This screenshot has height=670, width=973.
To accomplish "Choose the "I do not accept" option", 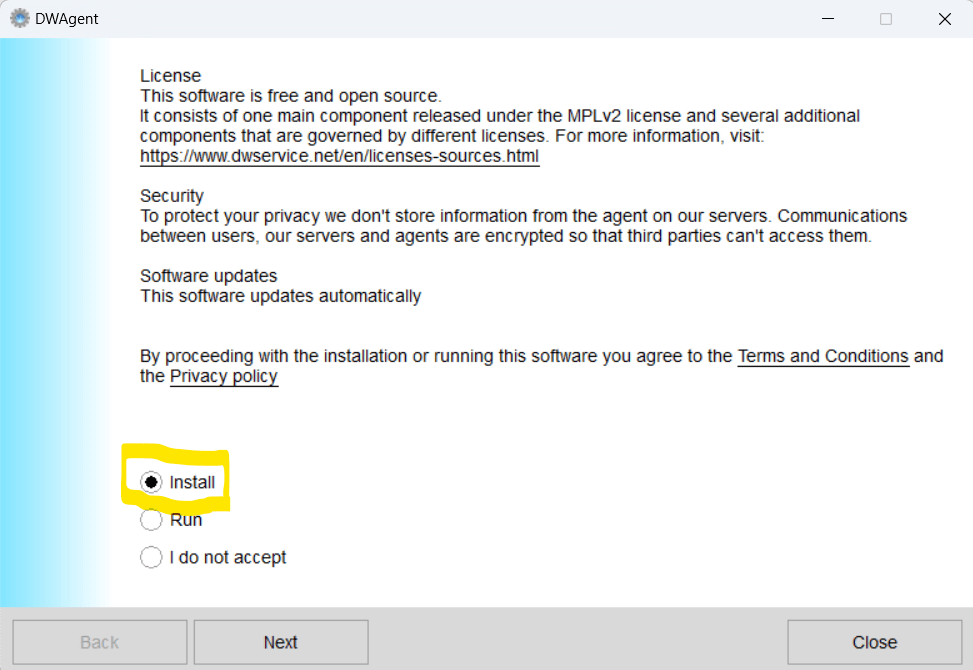I will click(151, 557).
